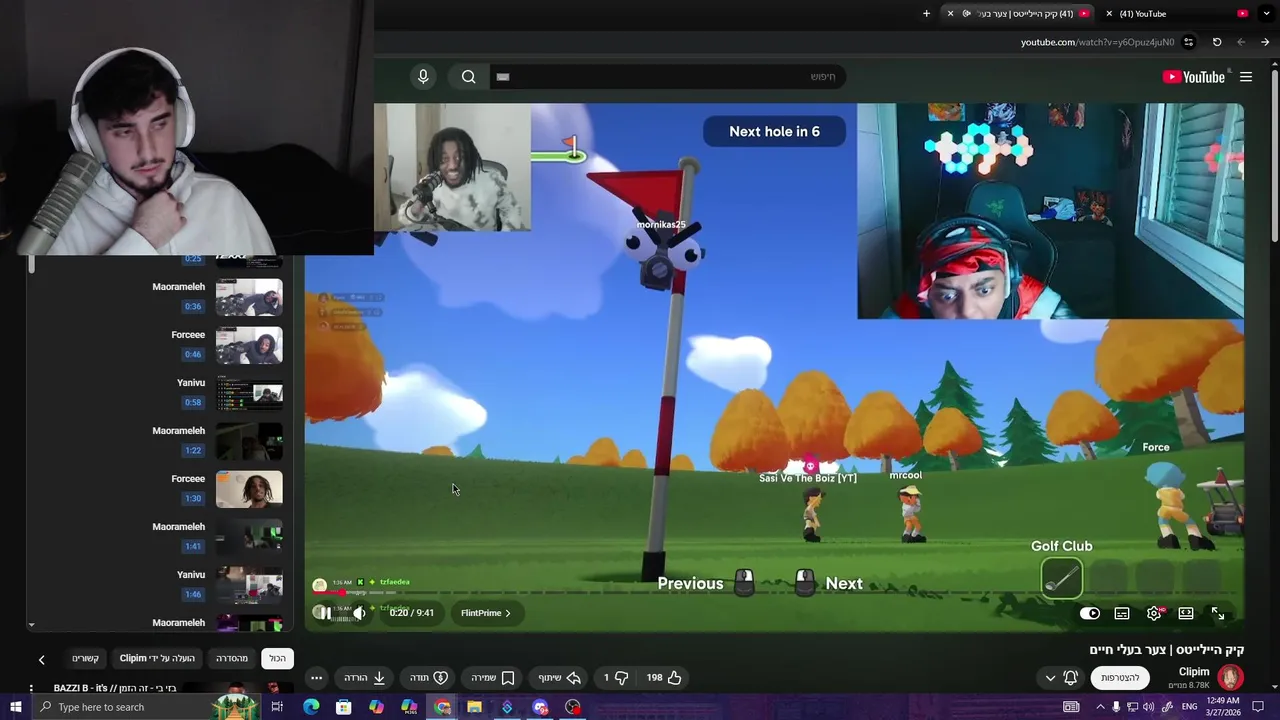The width and height of the screenshot is (1280, 720).
Task: Click the subscribe להצטרפות button
Action: (x=1120, y=677)
